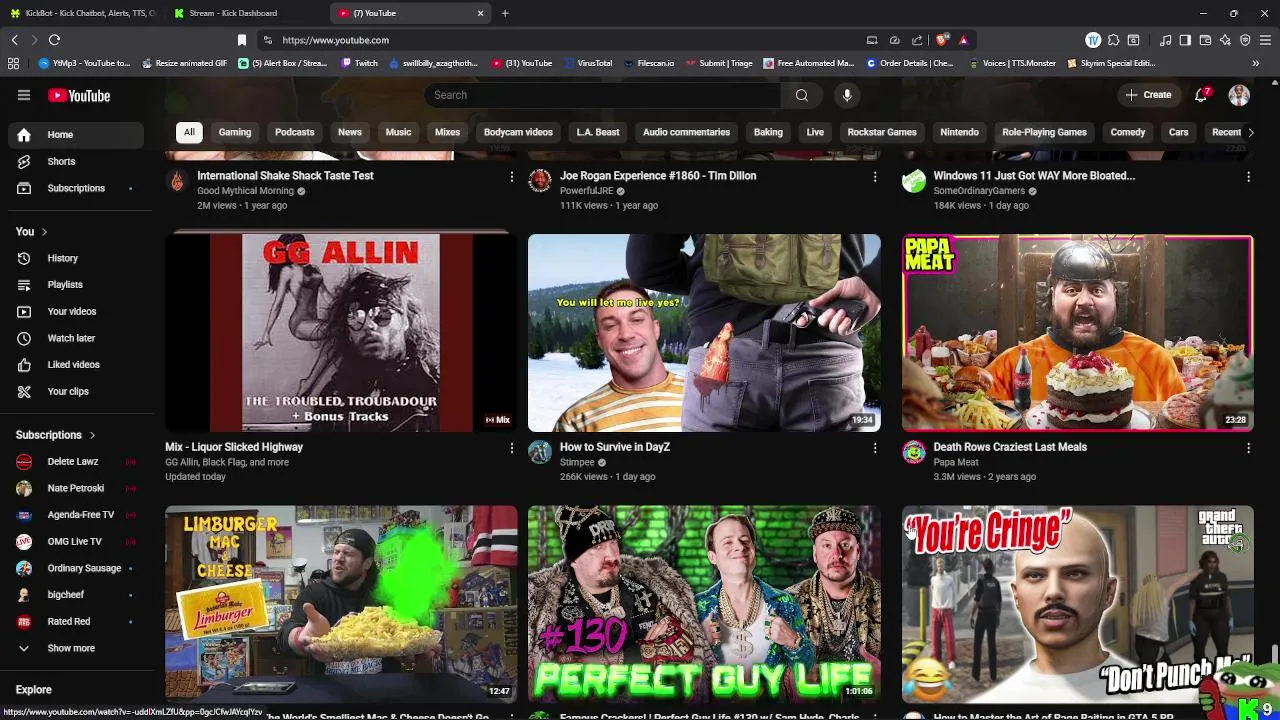
Task: Select the News filter chip
Action: 349,132
